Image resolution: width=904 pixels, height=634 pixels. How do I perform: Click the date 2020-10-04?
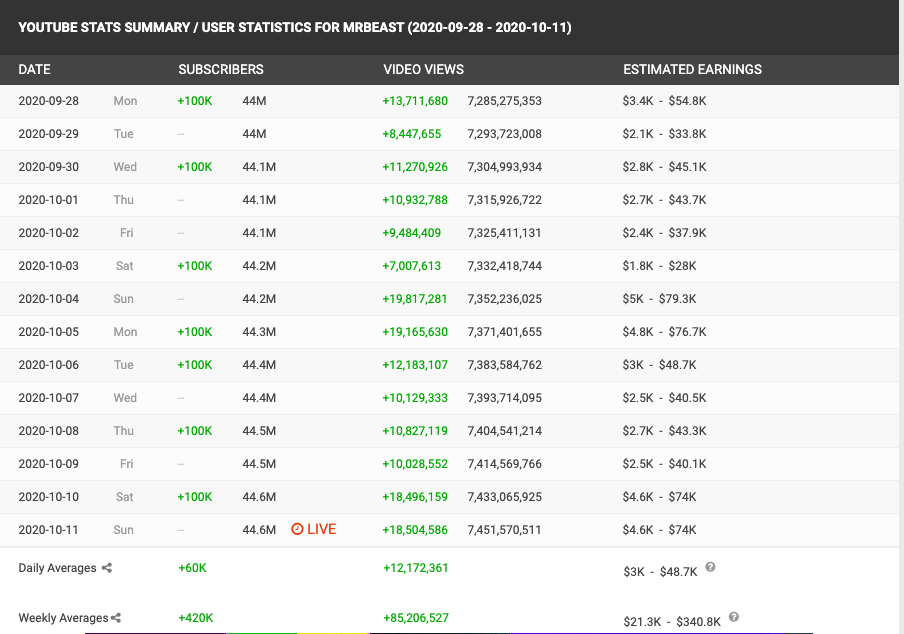coord(48,299)
